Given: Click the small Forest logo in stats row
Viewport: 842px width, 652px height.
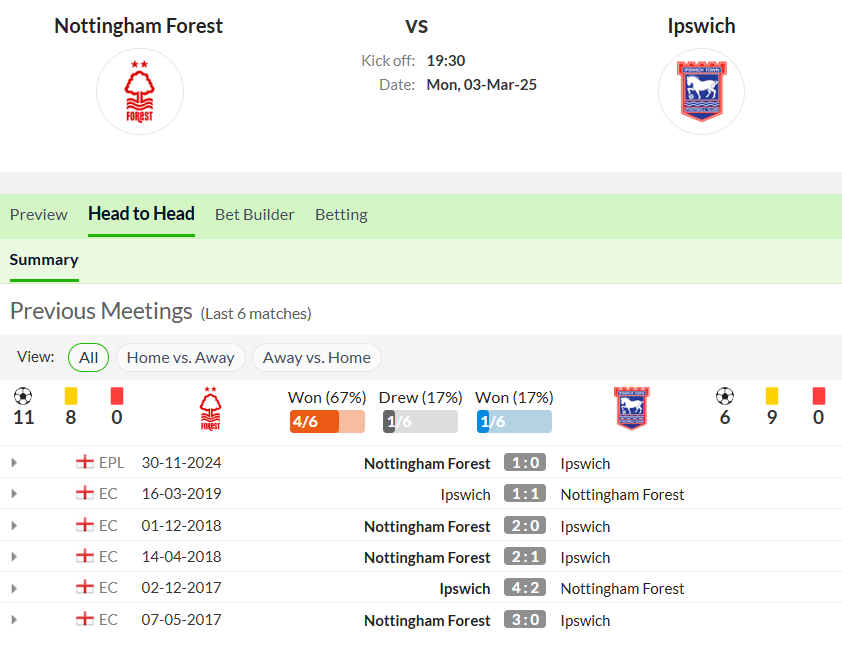Looking at the screenshot, I should (x=210, y=409).
